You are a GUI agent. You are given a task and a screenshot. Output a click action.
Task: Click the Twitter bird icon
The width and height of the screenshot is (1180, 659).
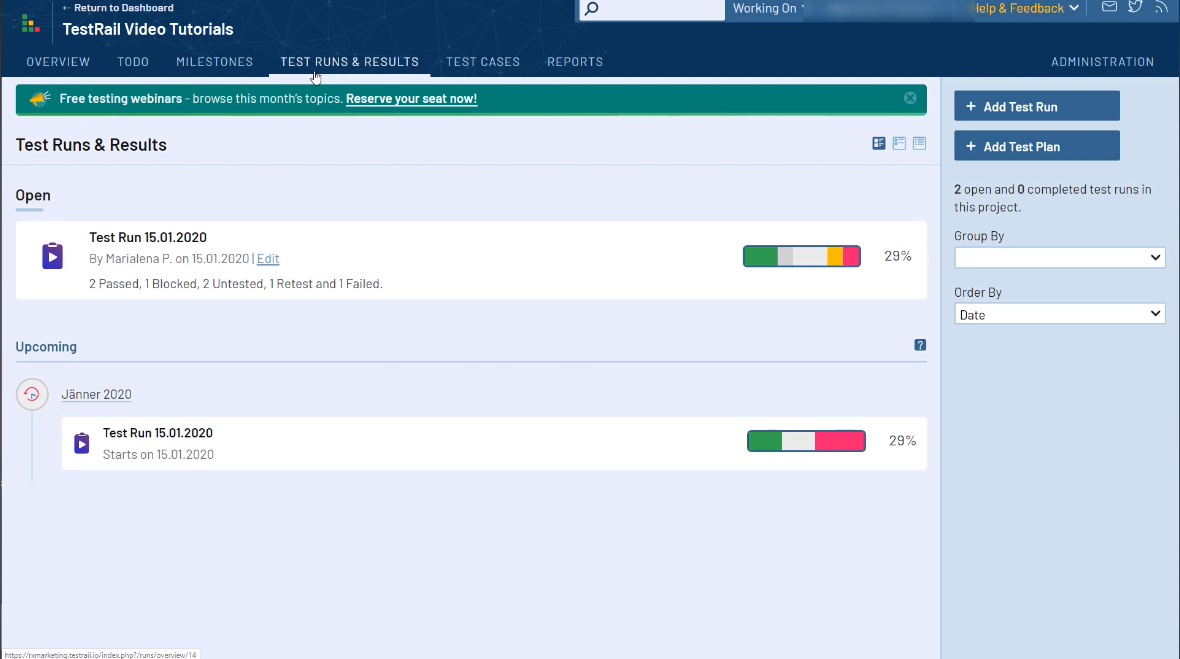pos(1135,7)
